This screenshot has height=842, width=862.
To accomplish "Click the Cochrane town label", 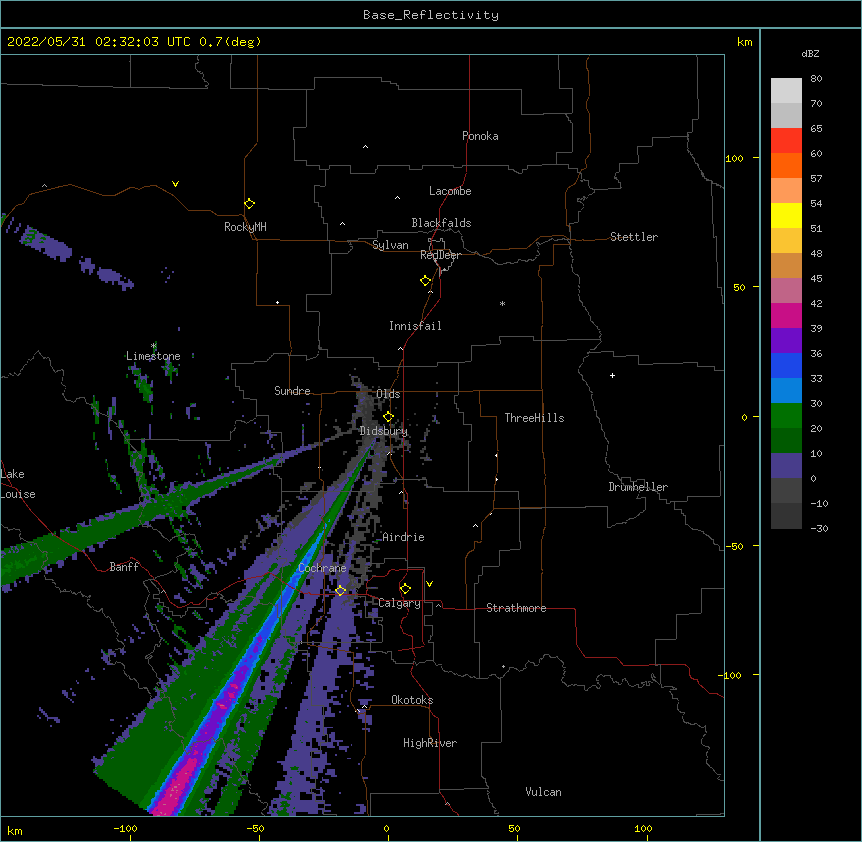I will [322, 568].
